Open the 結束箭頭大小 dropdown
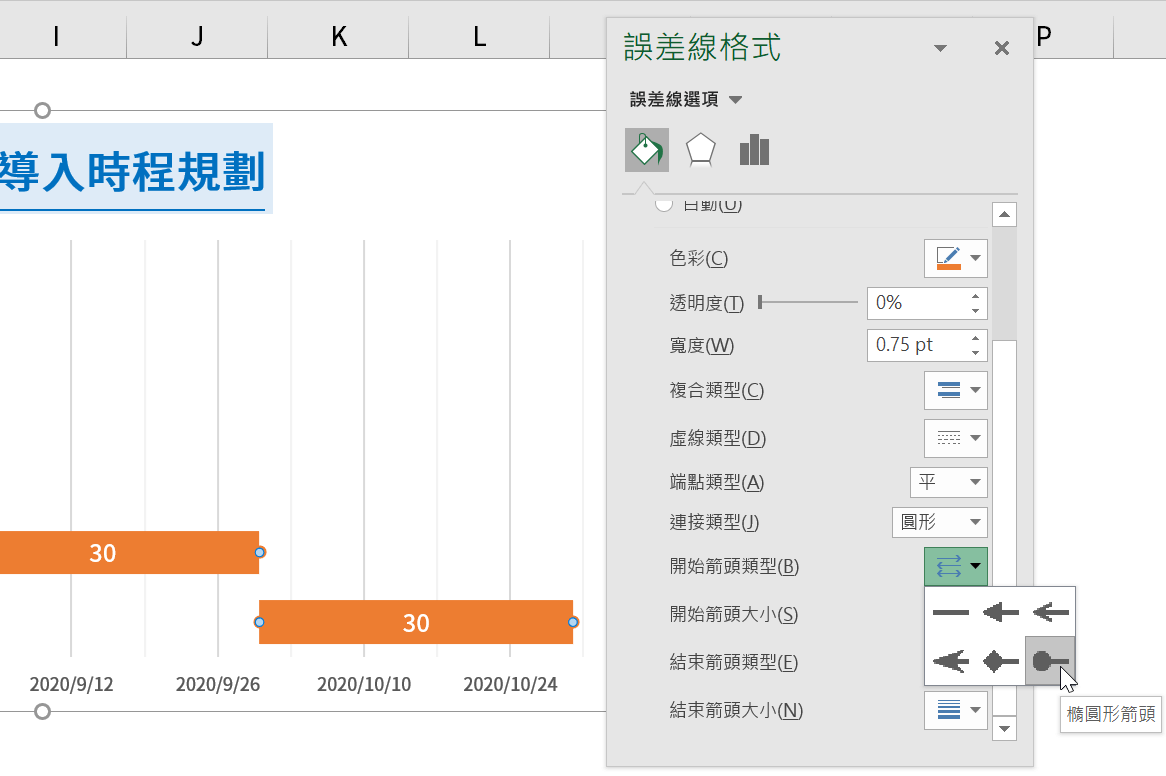 coord(956,710)
